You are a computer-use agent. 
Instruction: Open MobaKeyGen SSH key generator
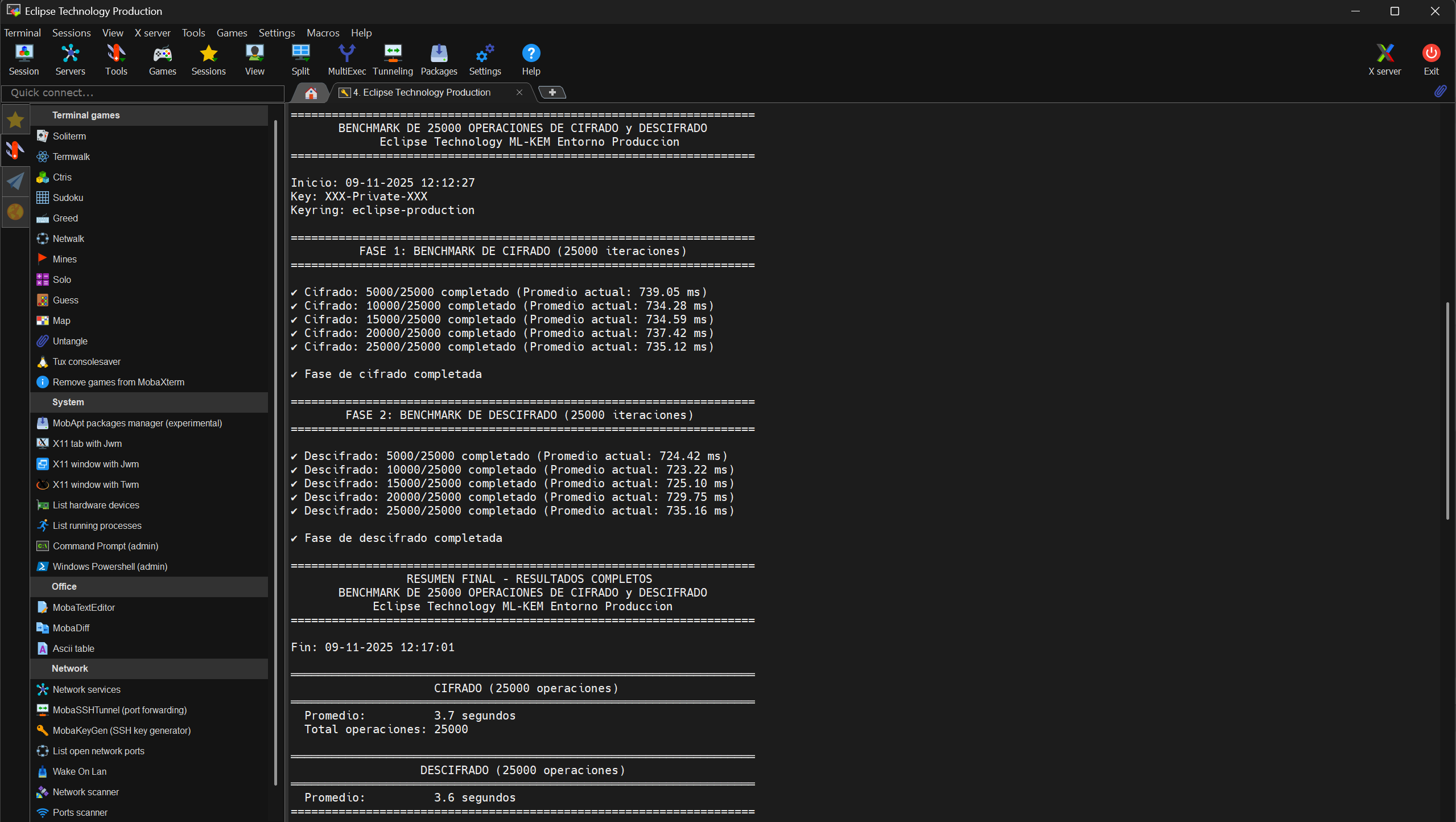click(x=122, y=730)
